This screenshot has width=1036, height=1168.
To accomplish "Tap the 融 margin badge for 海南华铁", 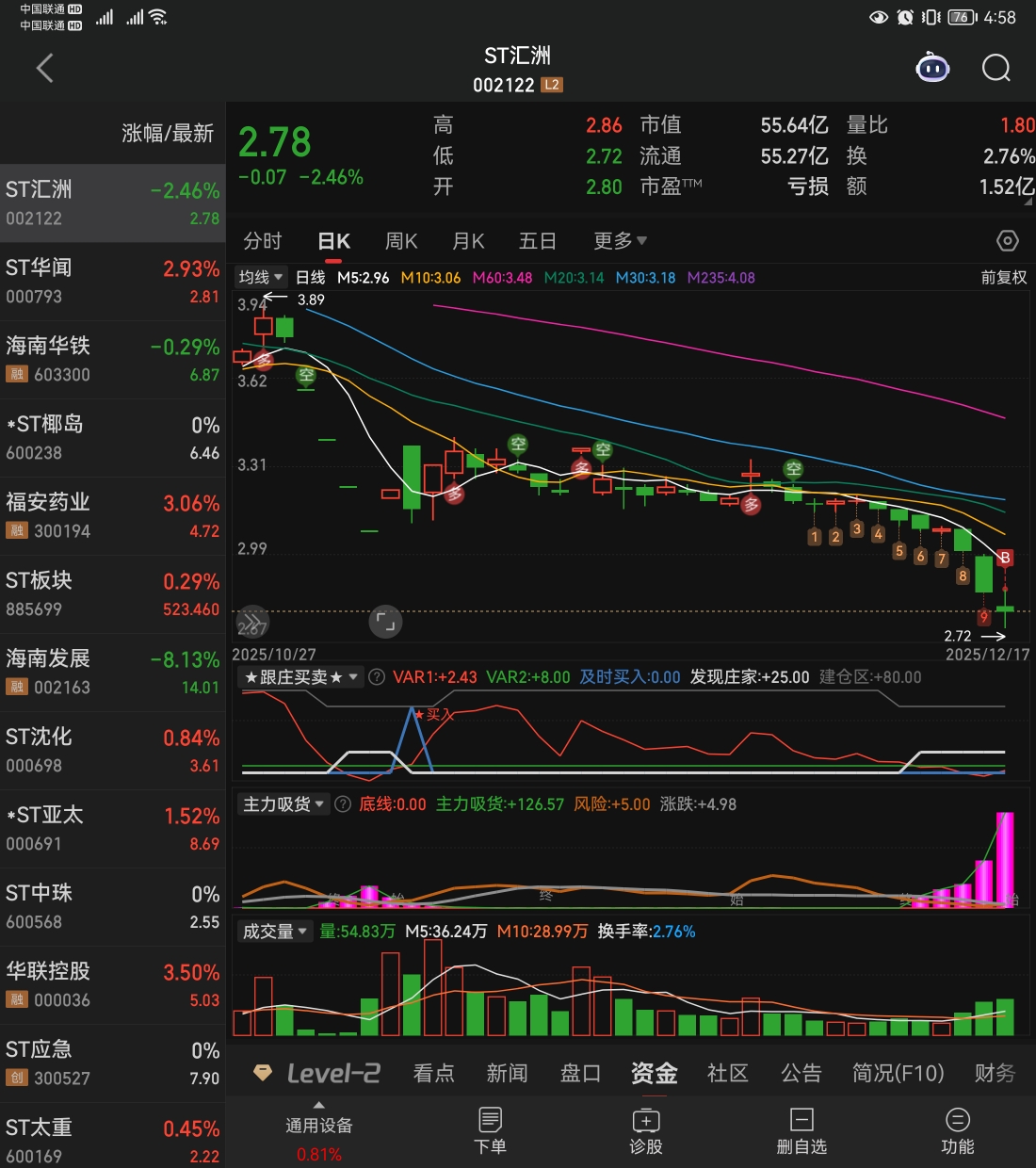I will pos(17,374).
